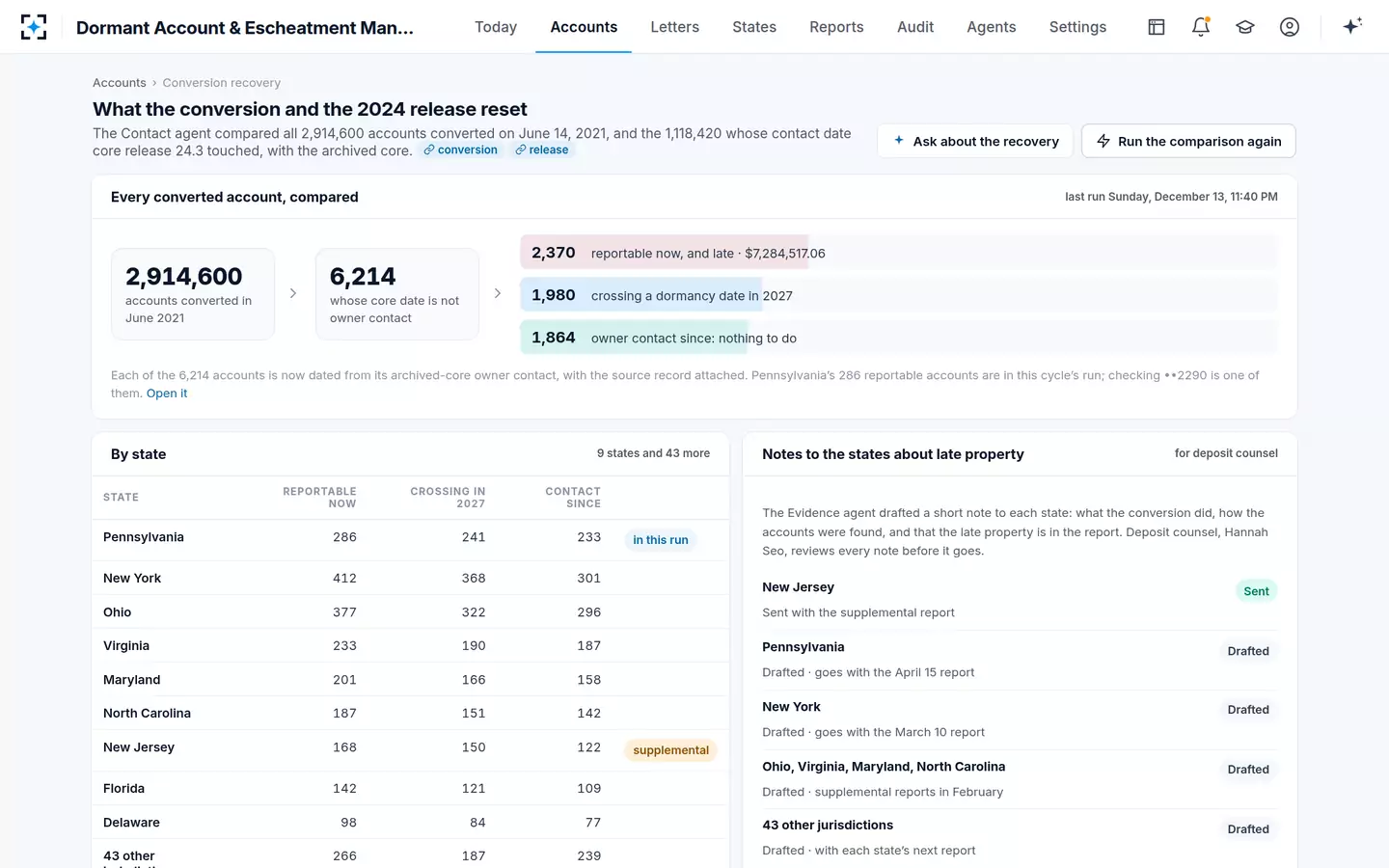Click the conversion link chip
The image size is (1389, 868).
460,150
